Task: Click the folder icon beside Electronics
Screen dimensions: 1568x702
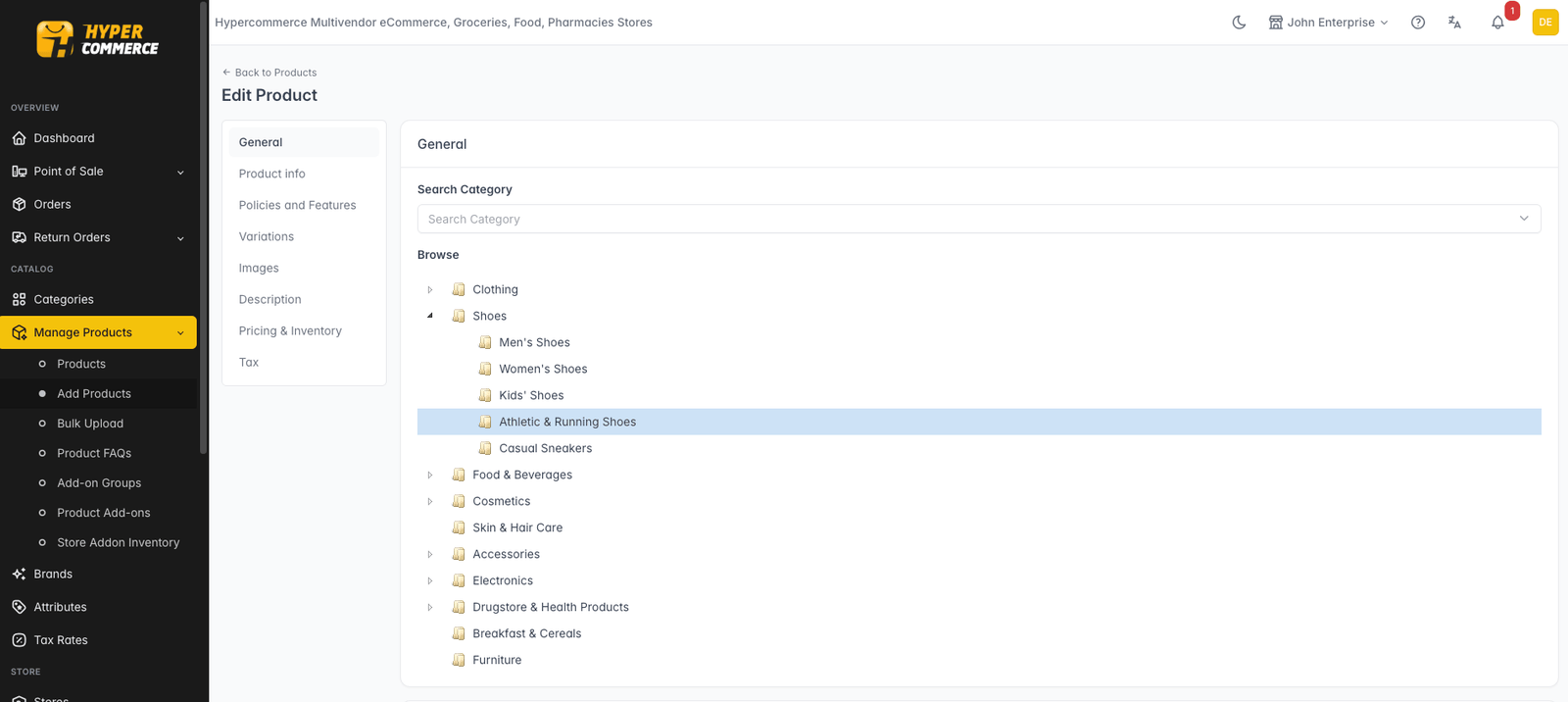Action: click(x=459, y=580)
